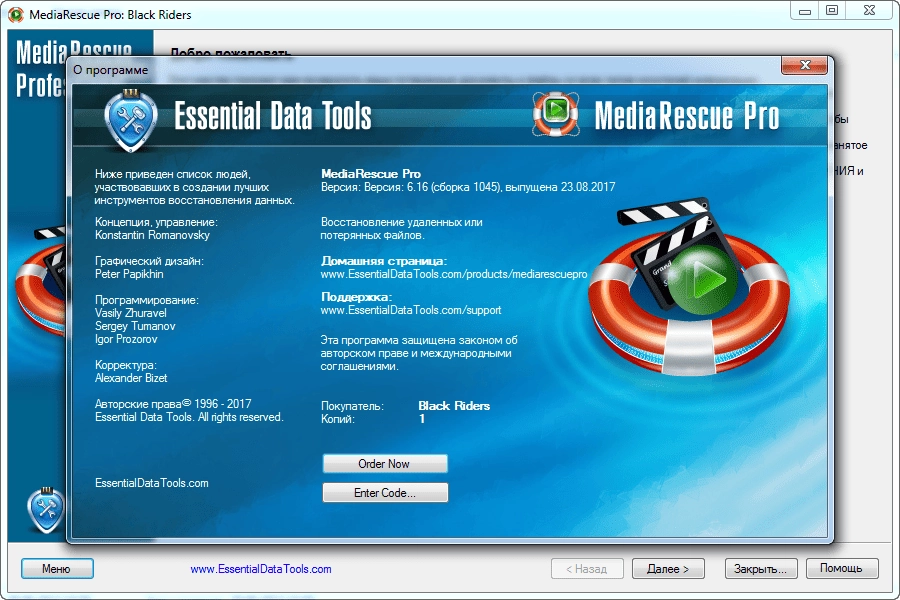Image resolution: width=900 pixels, height=600 pixels.
Task: Click the small shield icon in sidebar
Action: point(46,510)
